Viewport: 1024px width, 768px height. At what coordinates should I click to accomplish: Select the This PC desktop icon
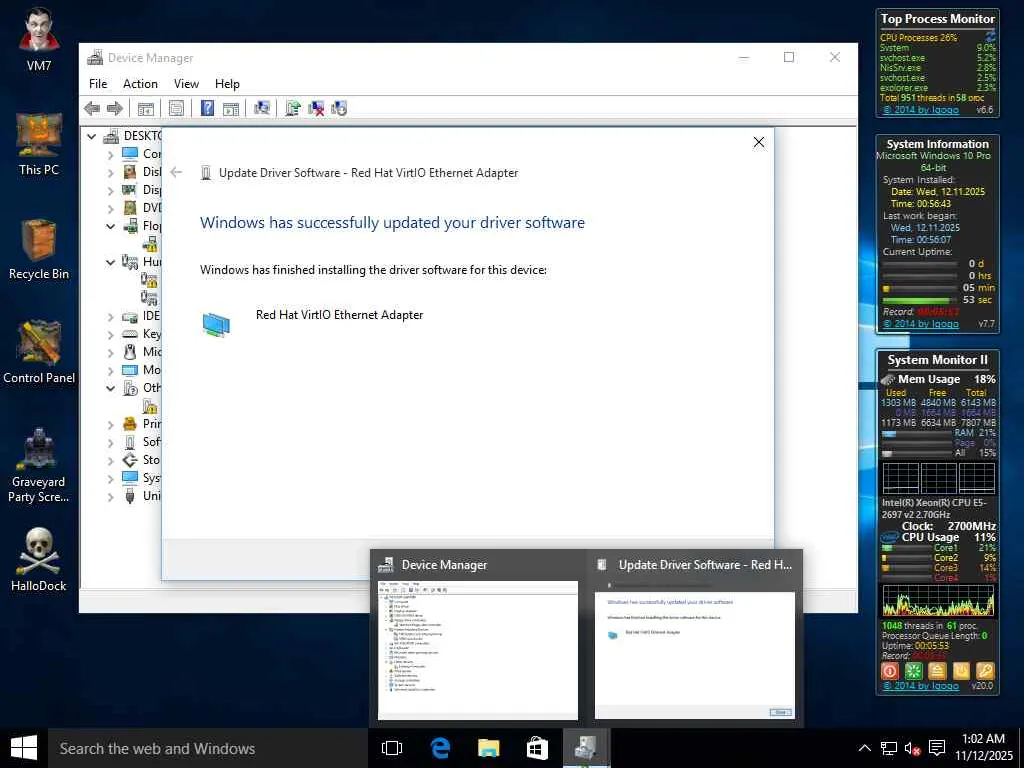(x=39, y=144)
